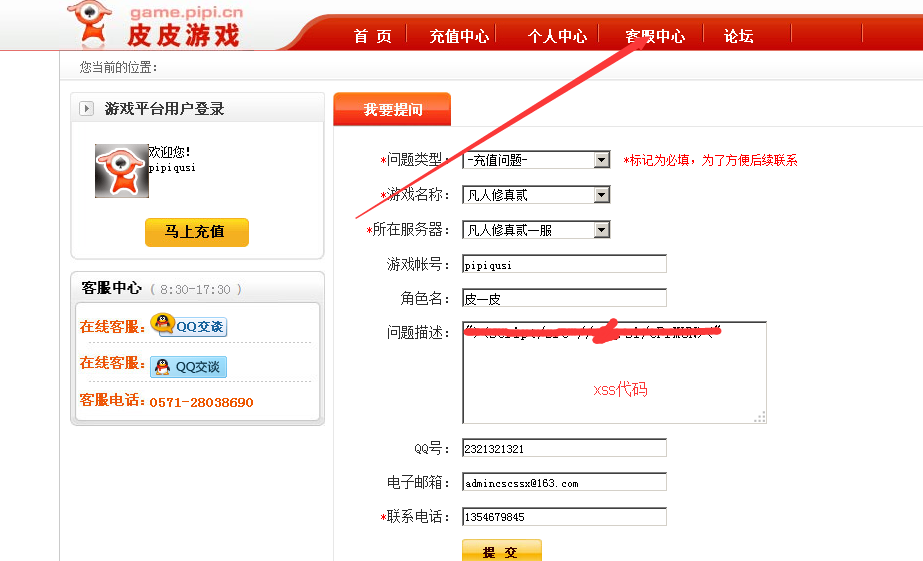This screenshot has width=923, height=561.
Task: Click the game.pipi.cn site address text
Action: point(186,12)
